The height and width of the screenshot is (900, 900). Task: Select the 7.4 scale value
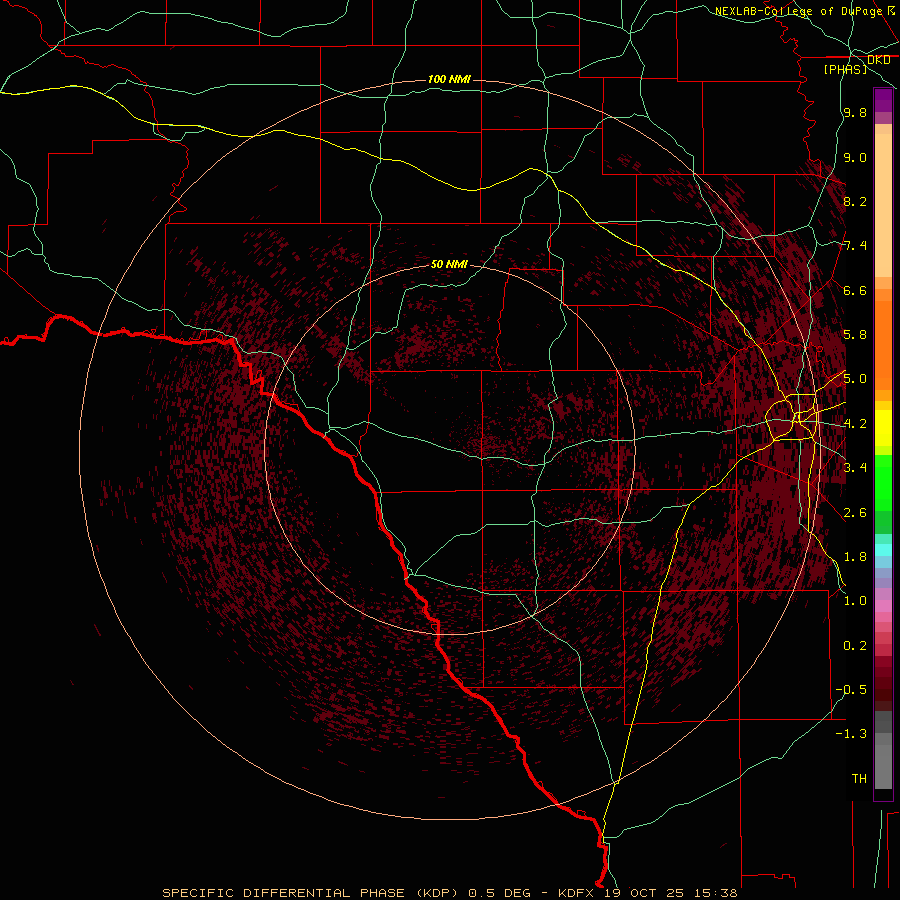855,246
